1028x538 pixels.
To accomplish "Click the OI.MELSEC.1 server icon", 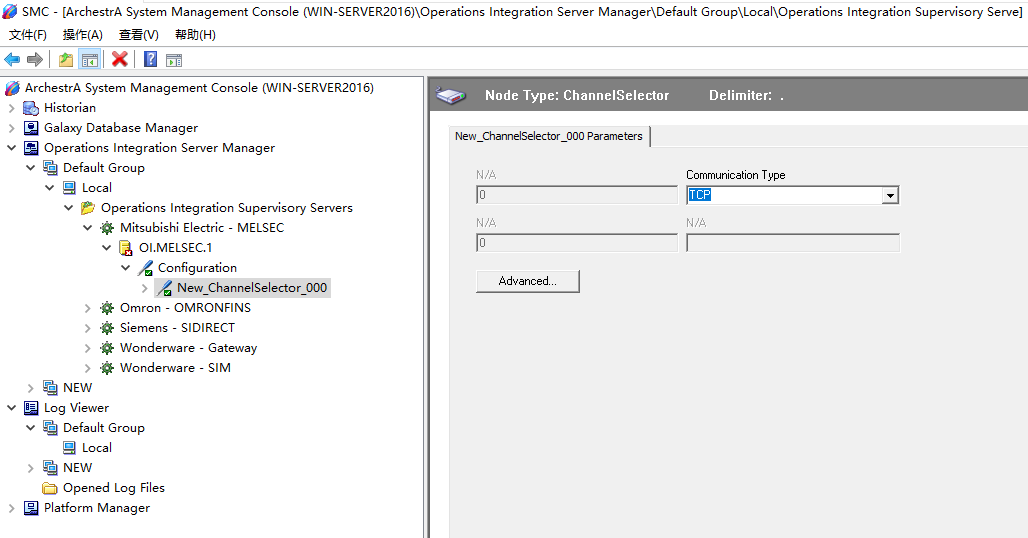I will pos(126,248).
